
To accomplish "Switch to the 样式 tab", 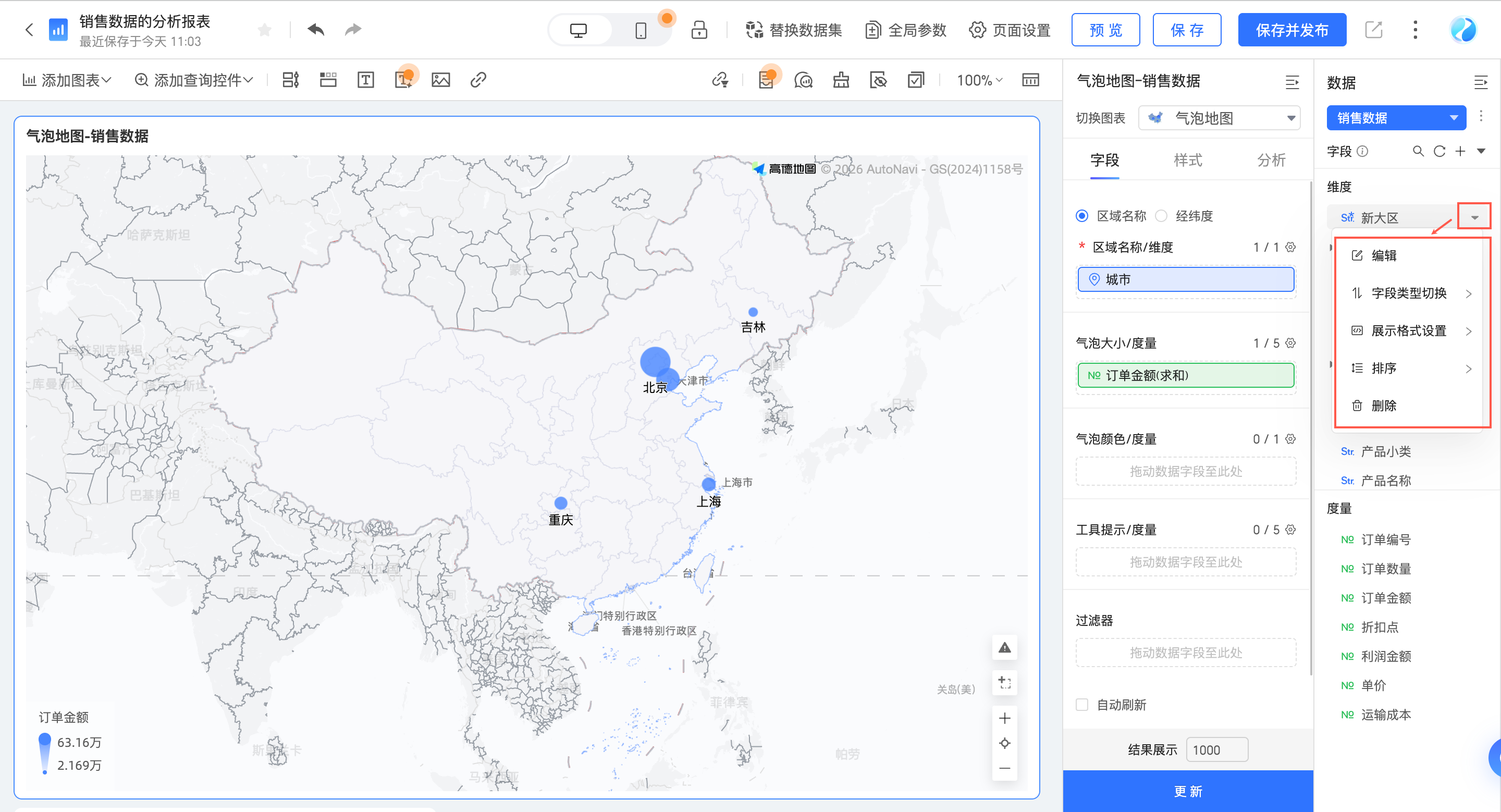I will coord(1188,160).
